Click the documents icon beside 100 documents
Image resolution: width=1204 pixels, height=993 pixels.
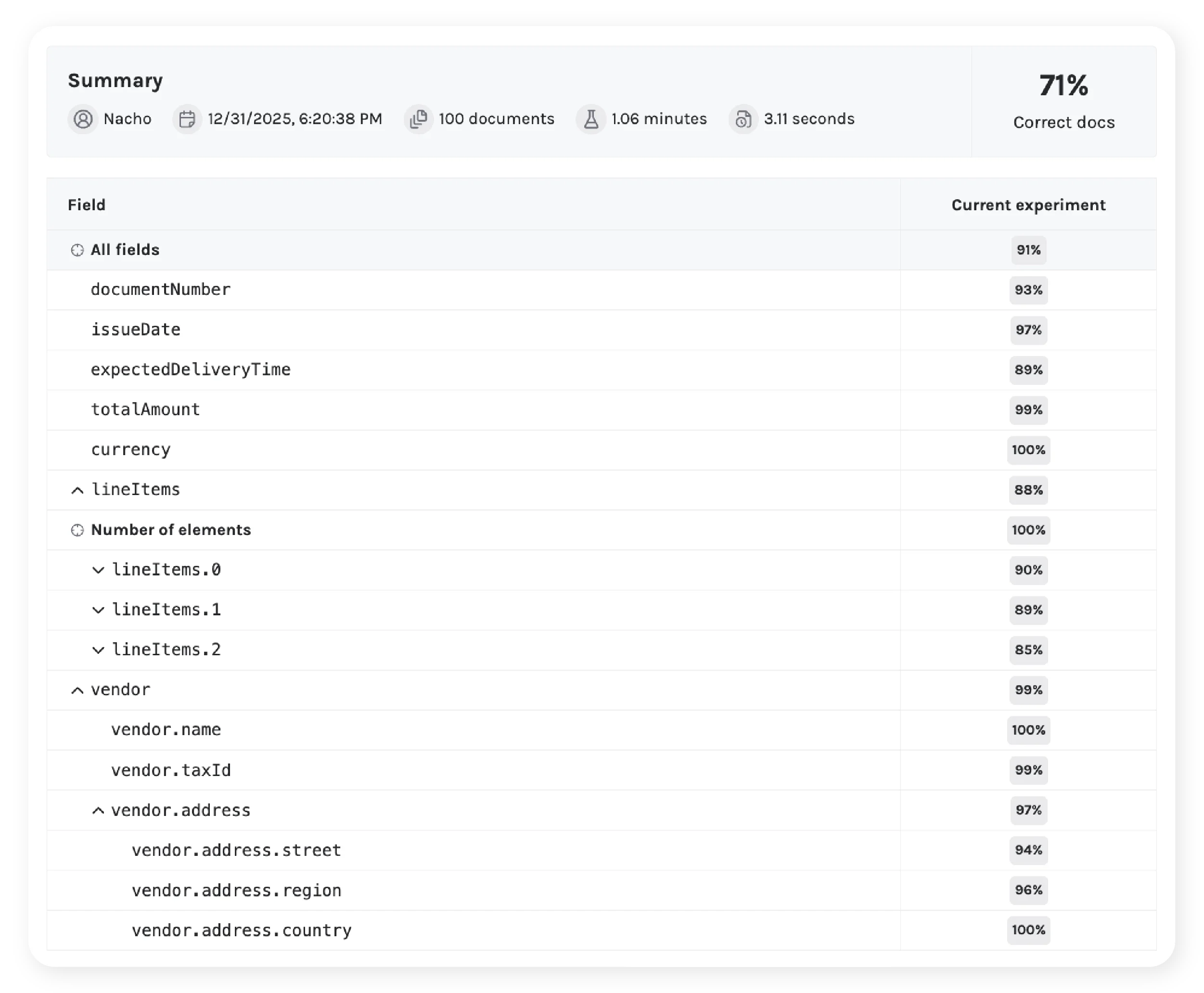419,119
